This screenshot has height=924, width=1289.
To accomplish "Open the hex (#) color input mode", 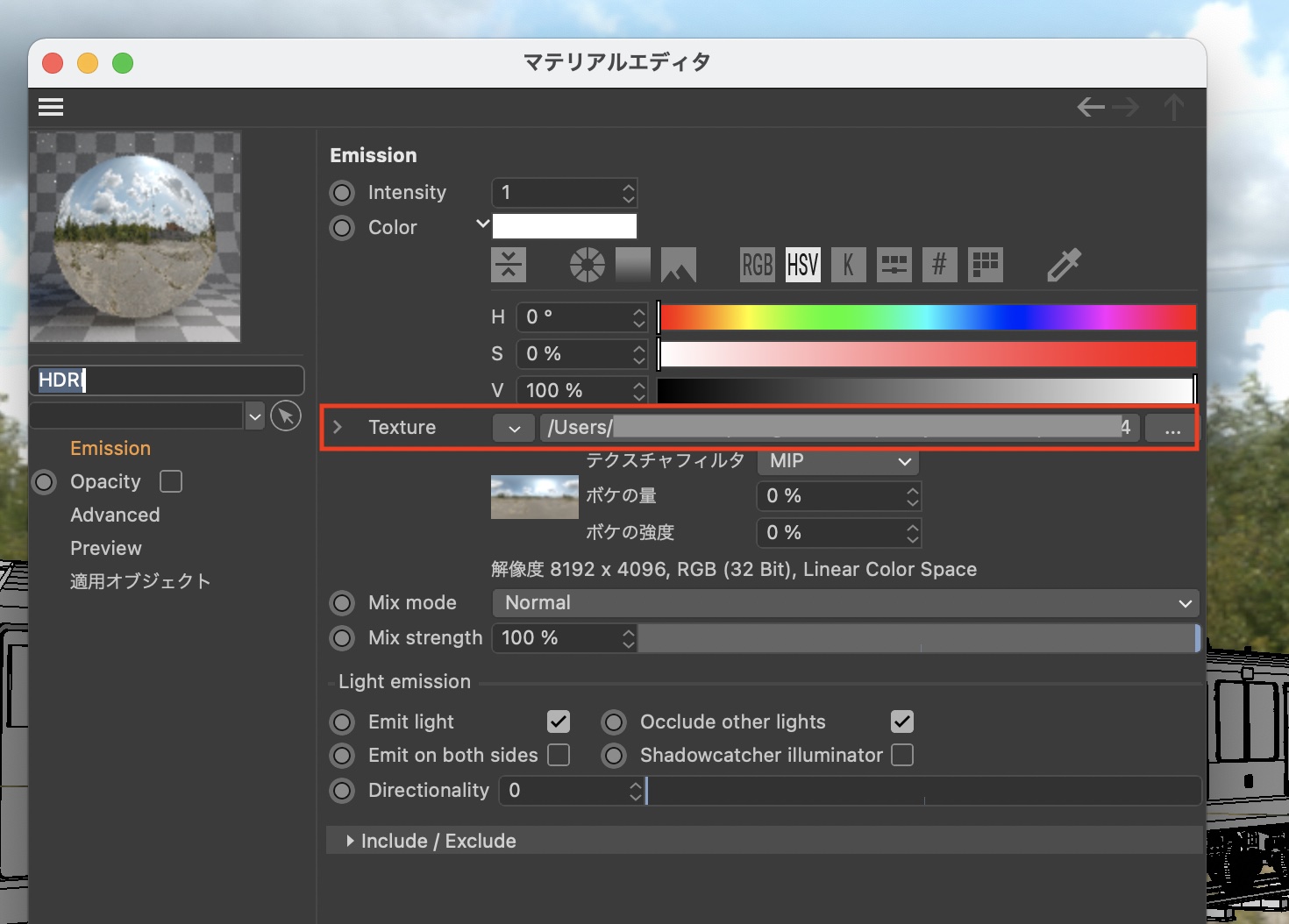I will point(939,265).
